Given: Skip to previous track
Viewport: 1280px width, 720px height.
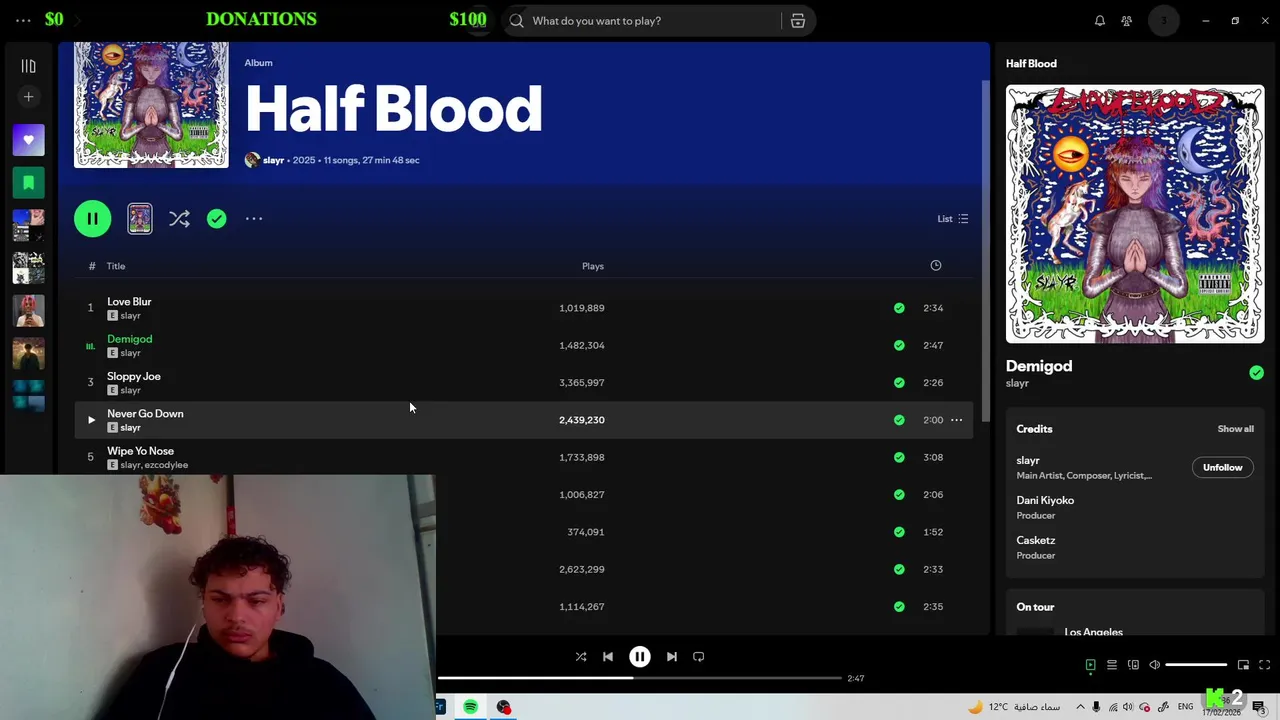Looking at the screenshot, I should (608, 657).
